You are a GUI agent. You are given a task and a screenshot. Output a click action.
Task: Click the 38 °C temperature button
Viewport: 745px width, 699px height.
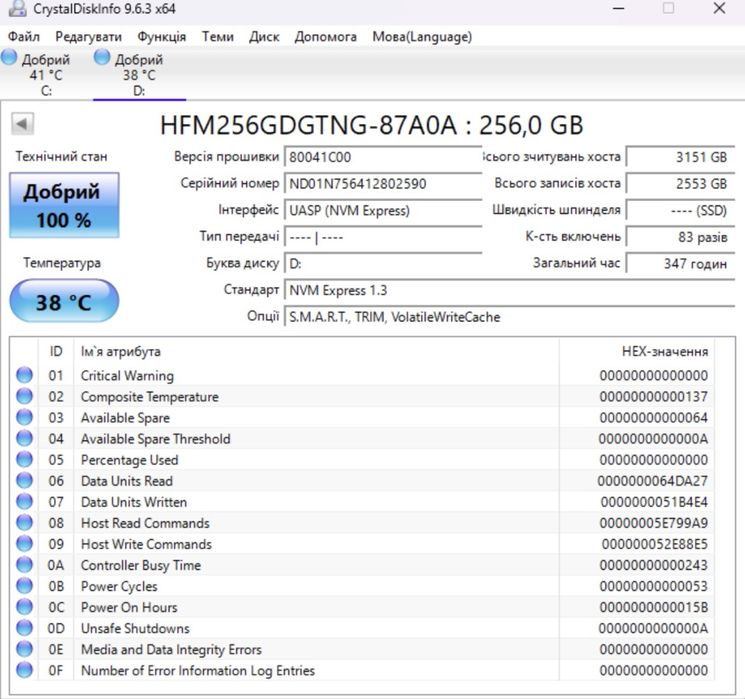coord(64,301)
